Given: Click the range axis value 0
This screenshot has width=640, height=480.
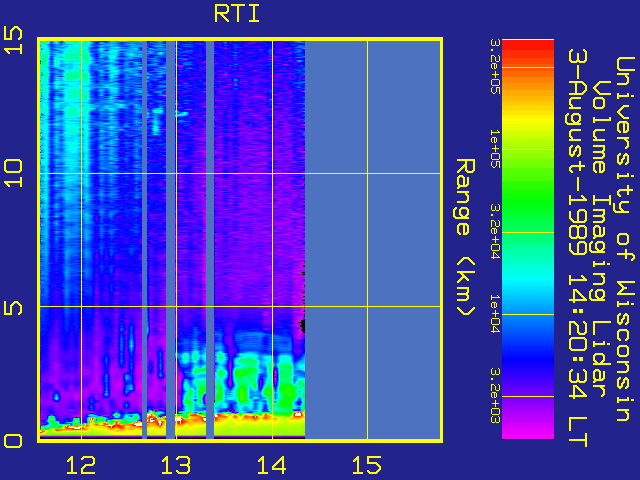Looking at the screenshot, I should [x=13, y=441].
